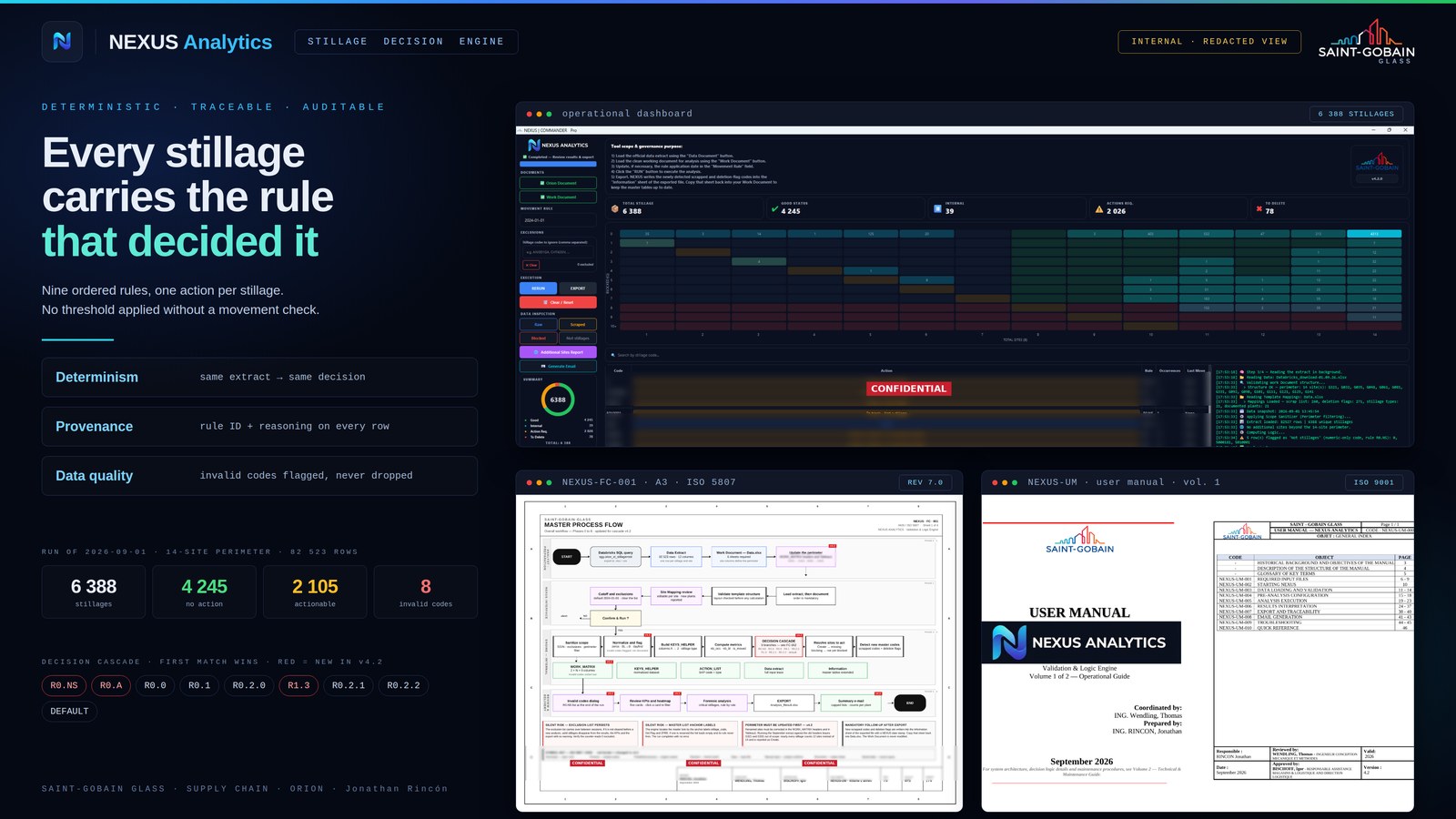This screenshot has width=1456, height=819.
Task: Click the Saint-Gobain Glass logo at top right
Action: [x=1366, y=42]
